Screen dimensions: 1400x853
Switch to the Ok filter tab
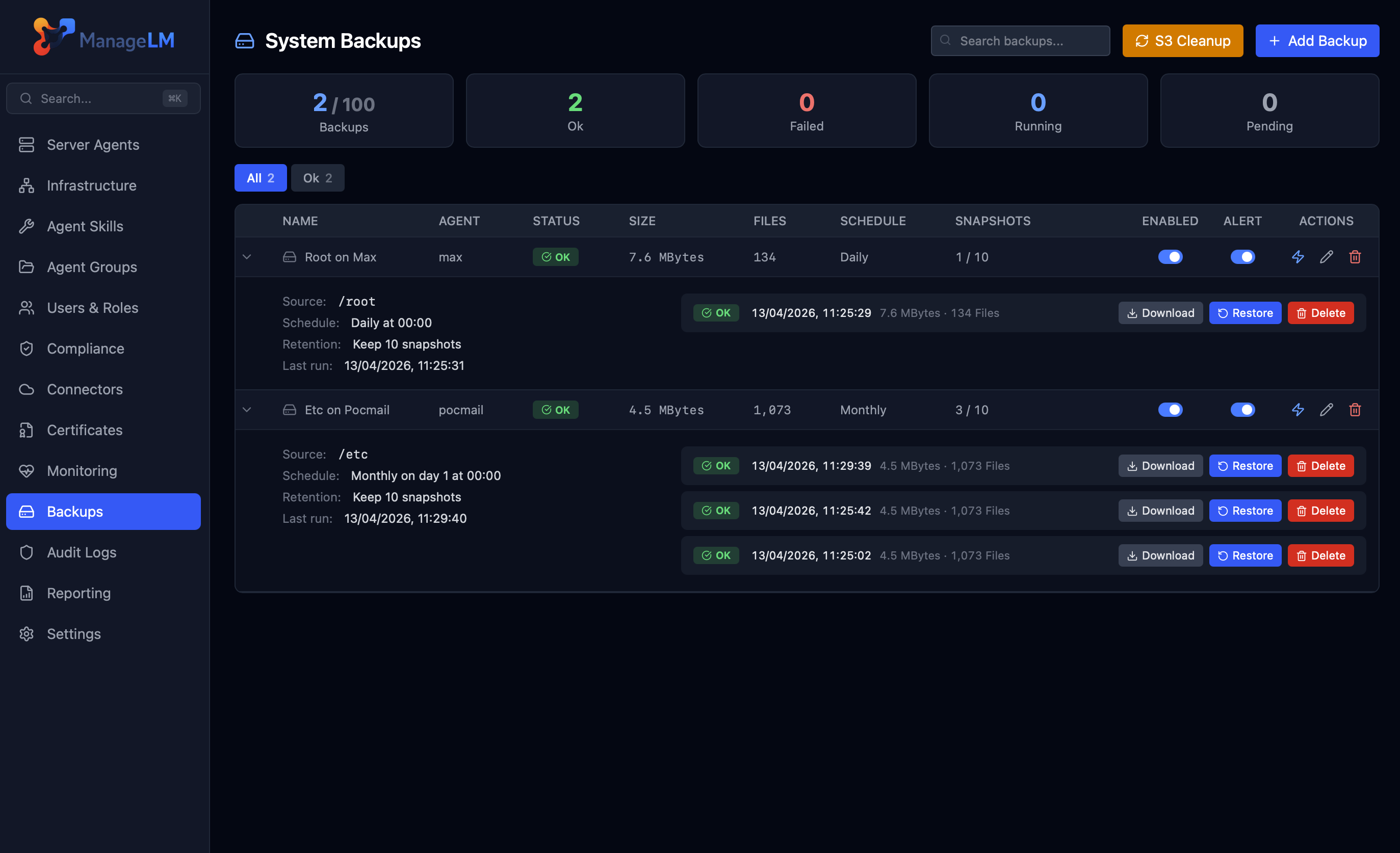tap(317, 178)
